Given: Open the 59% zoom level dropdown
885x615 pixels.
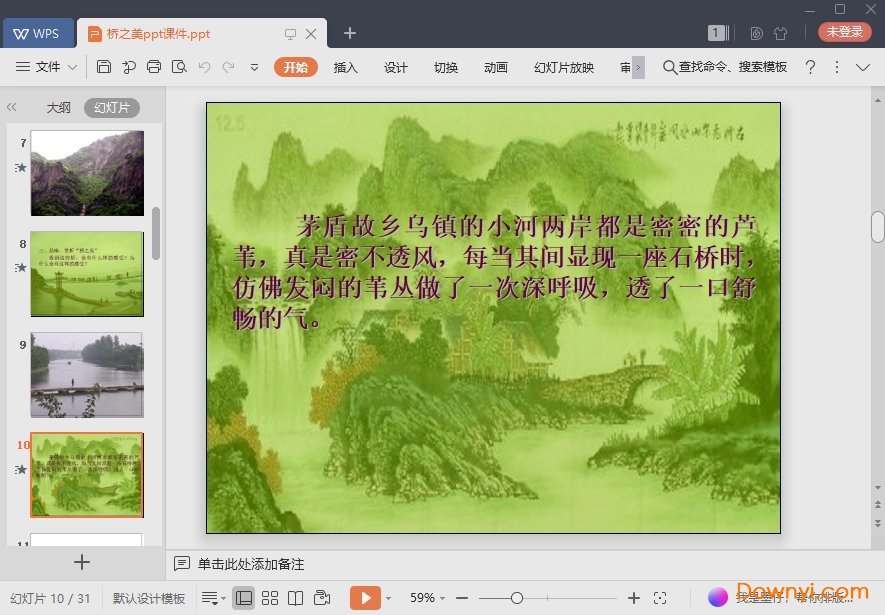Looking at the screenshot, I should pos(428,598).
